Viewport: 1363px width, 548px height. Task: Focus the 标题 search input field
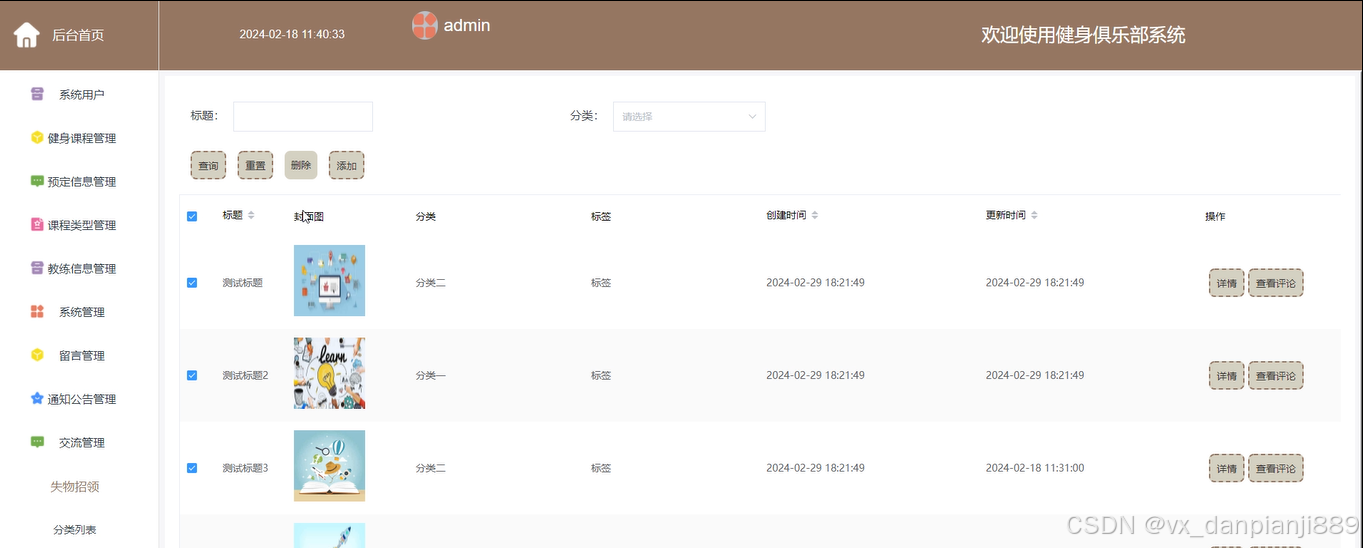pyautogui.click(x=303, y=116)
